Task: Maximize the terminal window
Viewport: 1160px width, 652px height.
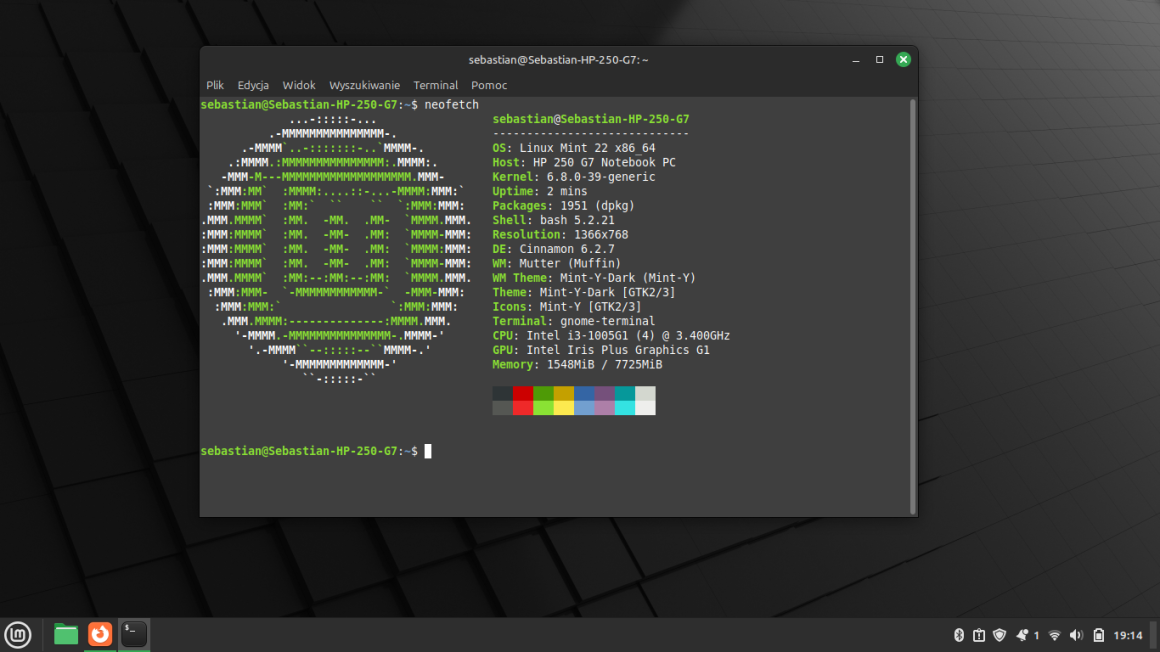Action: pyautogui.click(x=880, y=60)
